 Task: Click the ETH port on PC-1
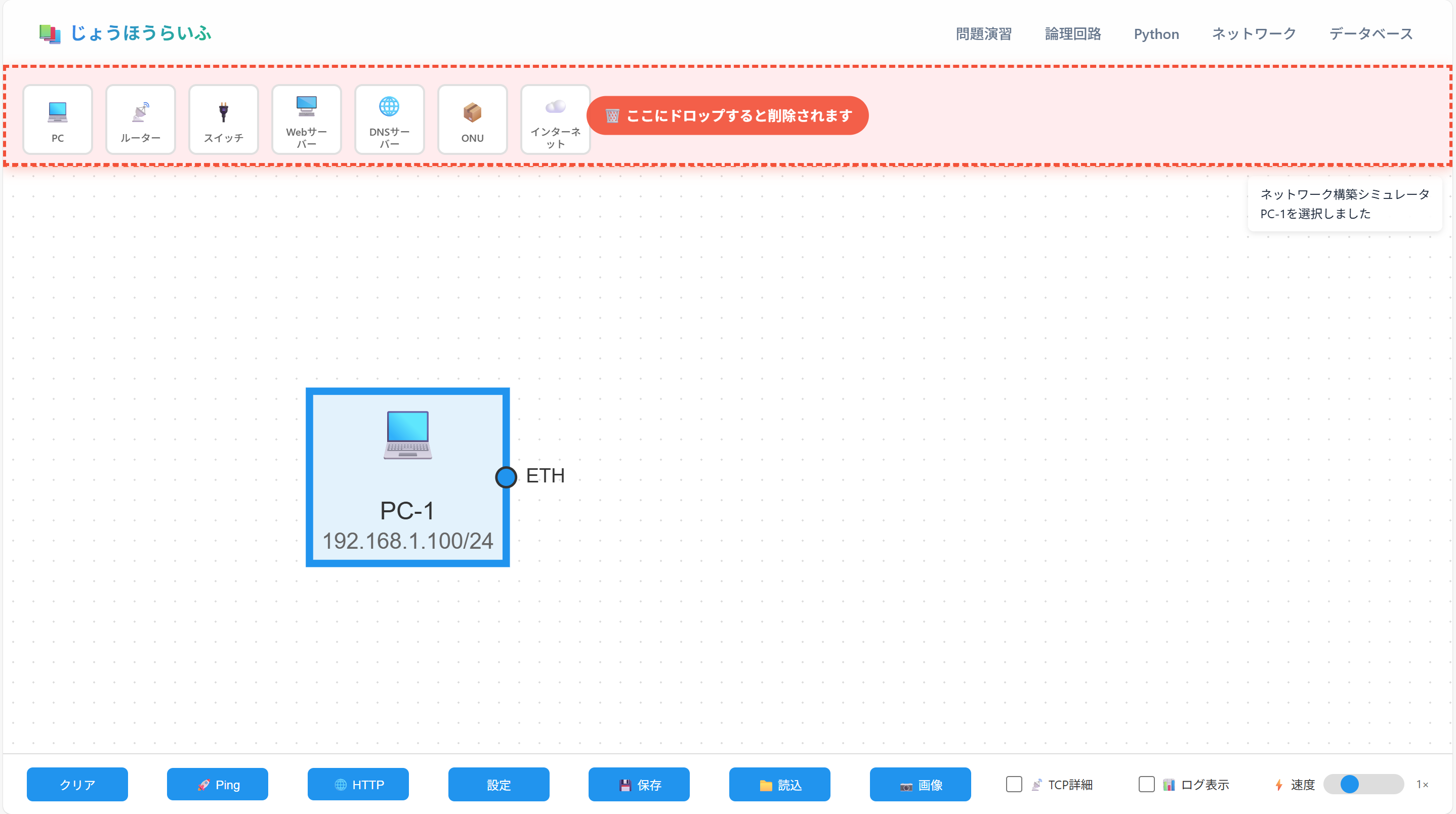coord(506,477)
